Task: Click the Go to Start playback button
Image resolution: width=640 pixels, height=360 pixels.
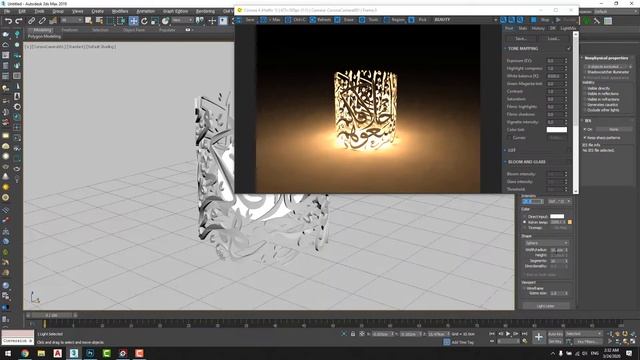Action: [x=492, y=334]
